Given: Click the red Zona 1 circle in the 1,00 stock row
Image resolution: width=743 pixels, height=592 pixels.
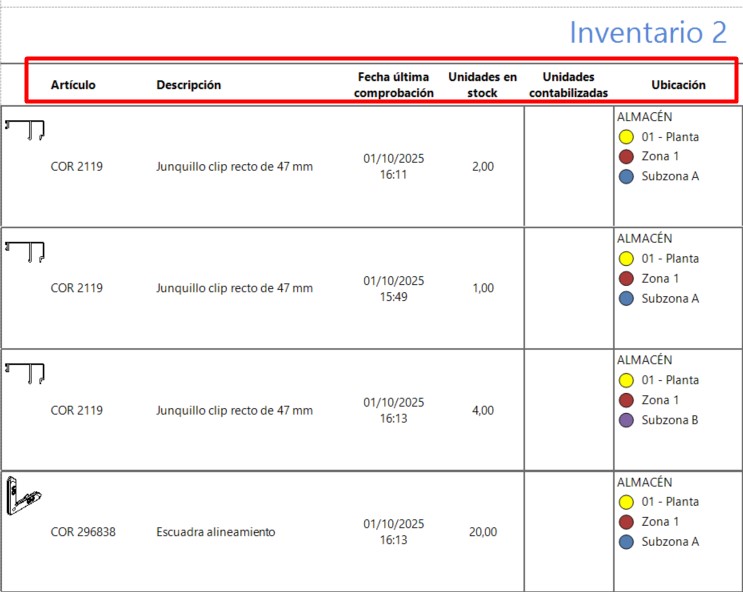Looking at the screenshot, I should pos(626,279).
